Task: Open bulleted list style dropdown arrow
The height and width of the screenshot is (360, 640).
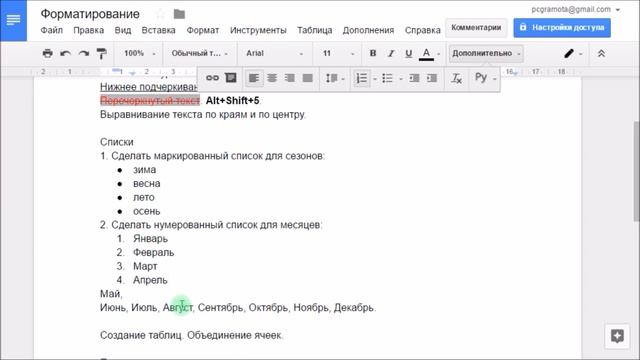Action: pyautogui.click(x=401, y=79)
